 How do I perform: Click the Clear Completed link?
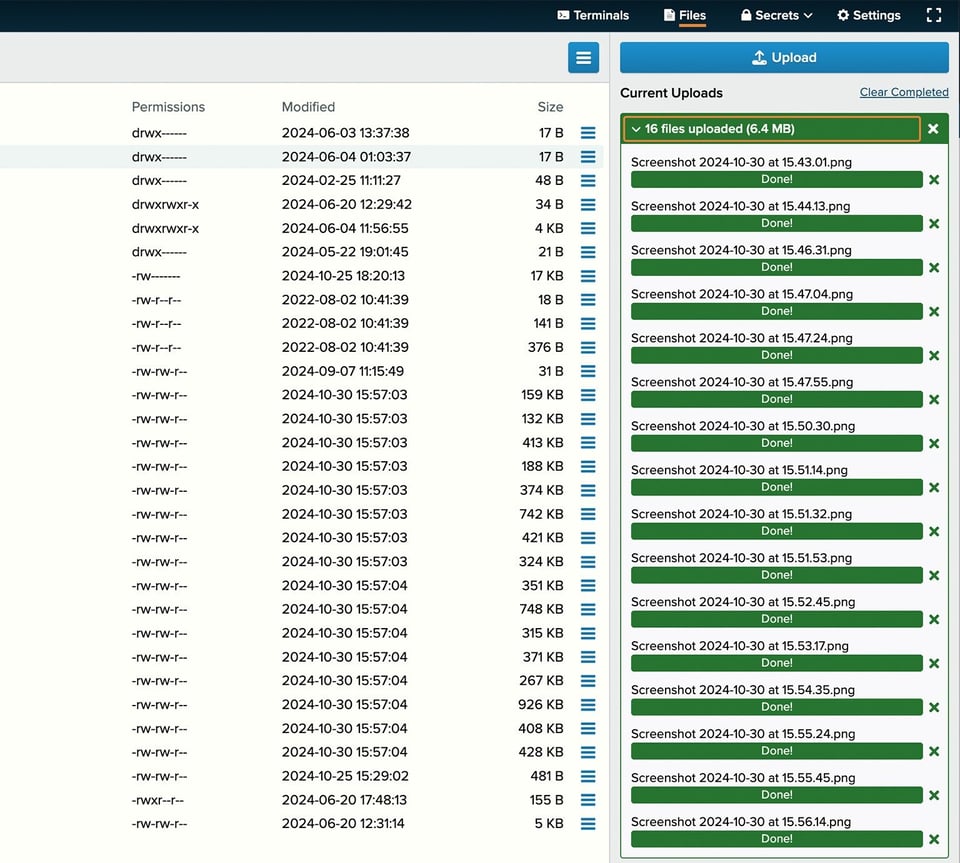pos(904,92)
